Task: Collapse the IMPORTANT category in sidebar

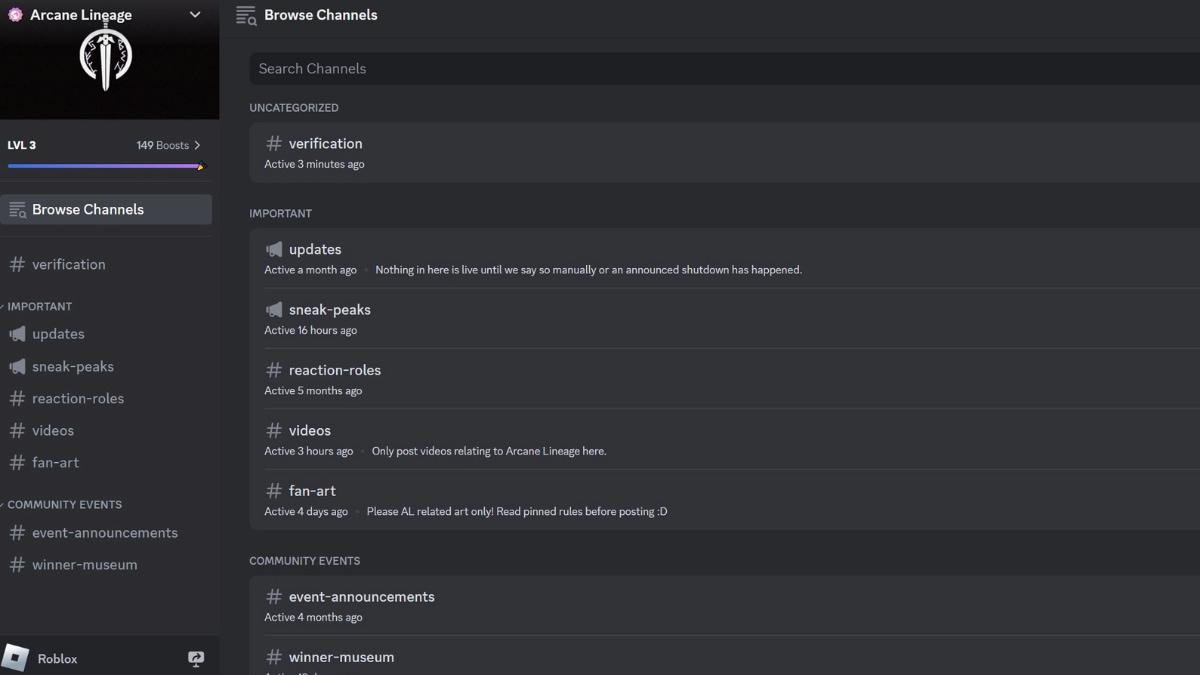Action: 40,306
